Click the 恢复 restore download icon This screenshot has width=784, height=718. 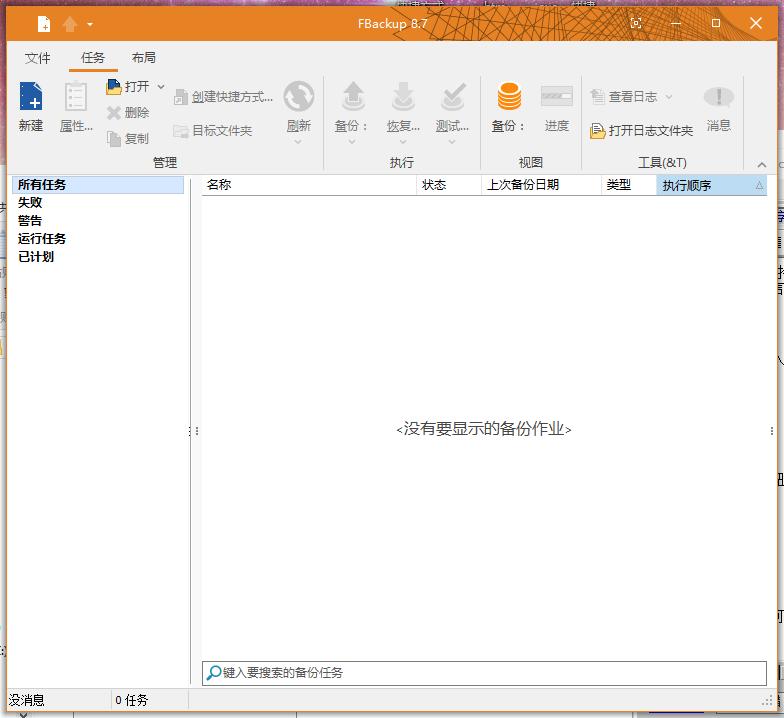click(x=403, y=96)
